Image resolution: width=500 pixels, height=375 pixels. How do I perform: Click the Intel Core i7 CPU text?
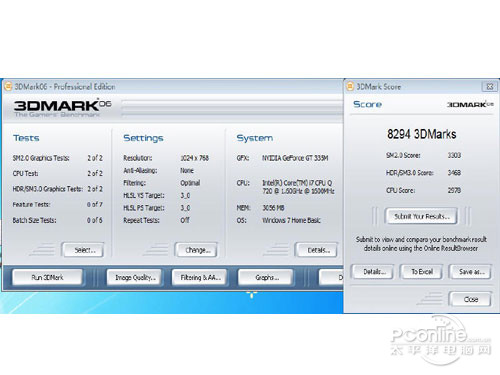298,187
